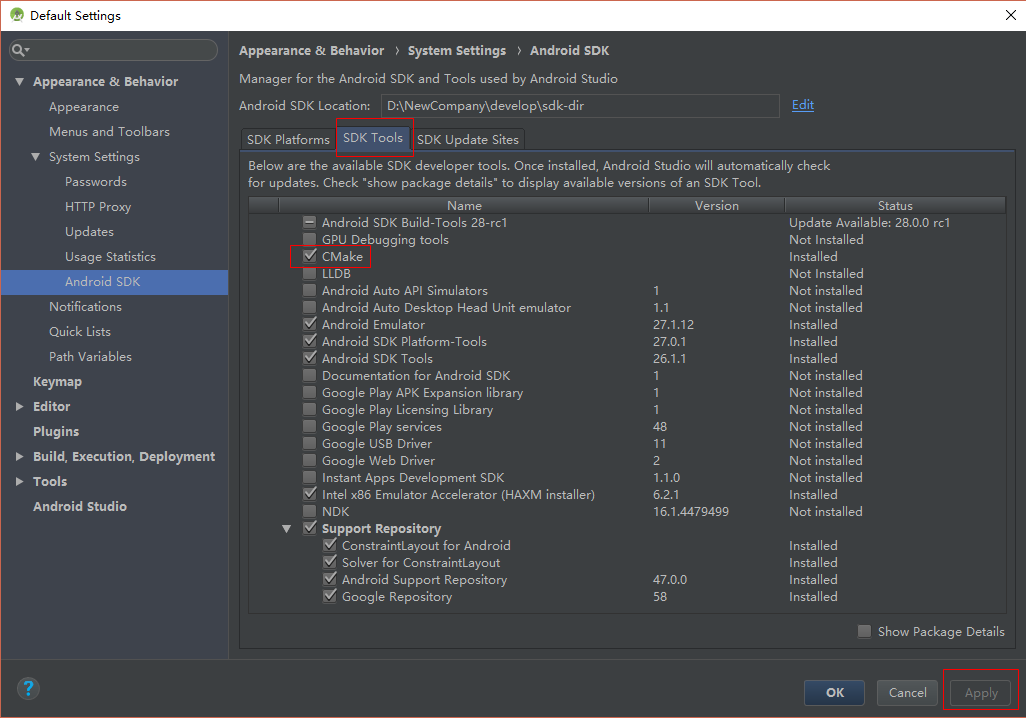Select Android Support Repository row name
The height and width of the screenshot is (718, 1026).
pos(425,579)
